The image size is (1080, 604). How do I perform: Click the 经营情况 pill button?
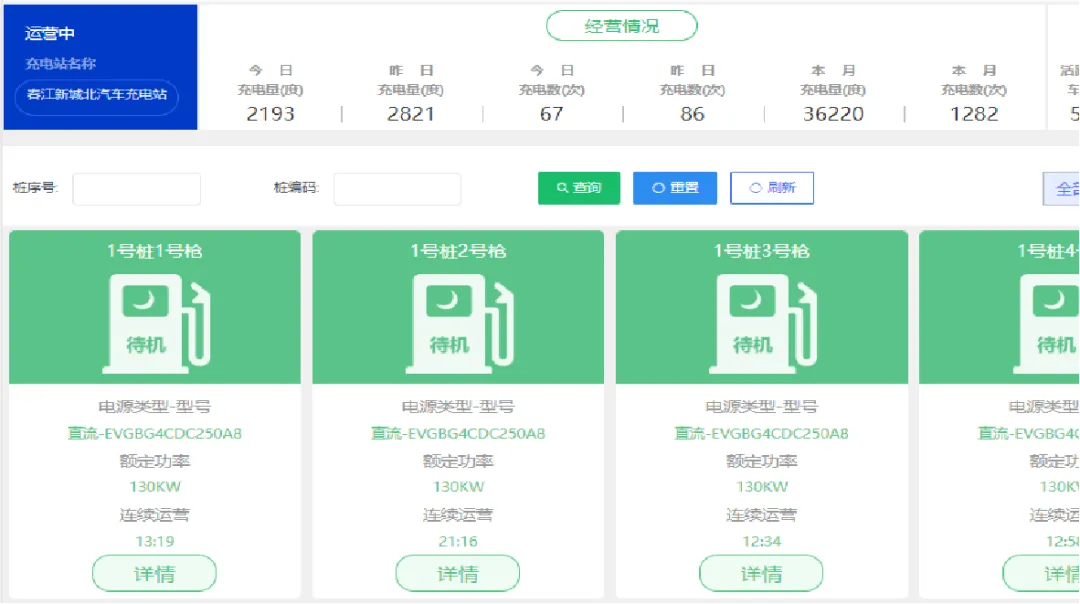coord(621,26)
